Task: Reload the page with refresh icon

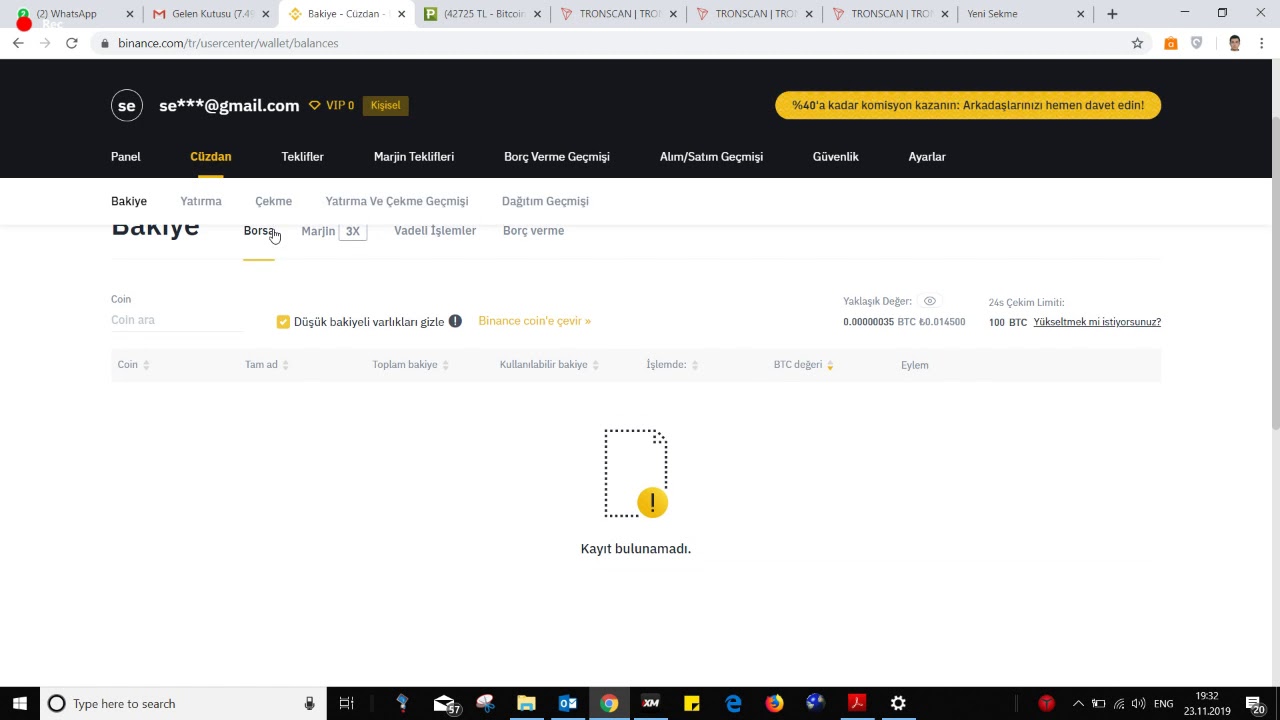Action: [72, 43]
